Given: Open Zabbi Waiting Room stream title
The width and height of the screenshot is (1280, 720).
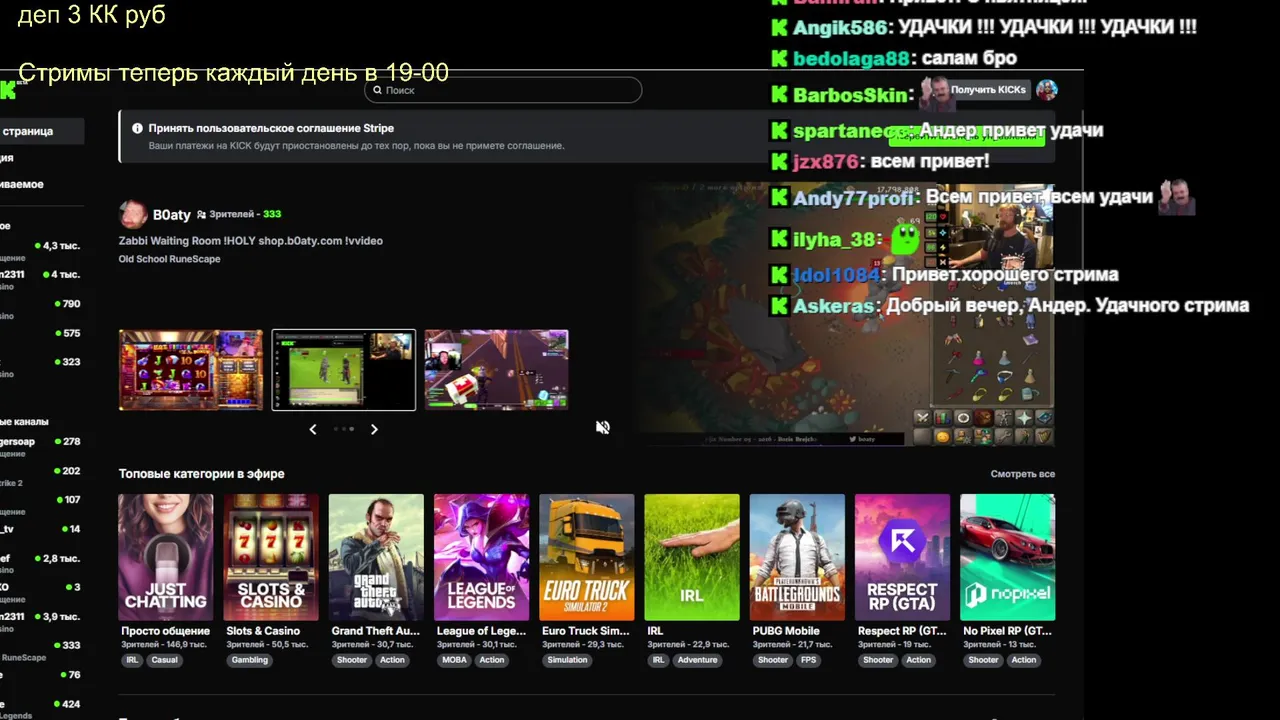Looking at the screenshot, I should [250, 241].
